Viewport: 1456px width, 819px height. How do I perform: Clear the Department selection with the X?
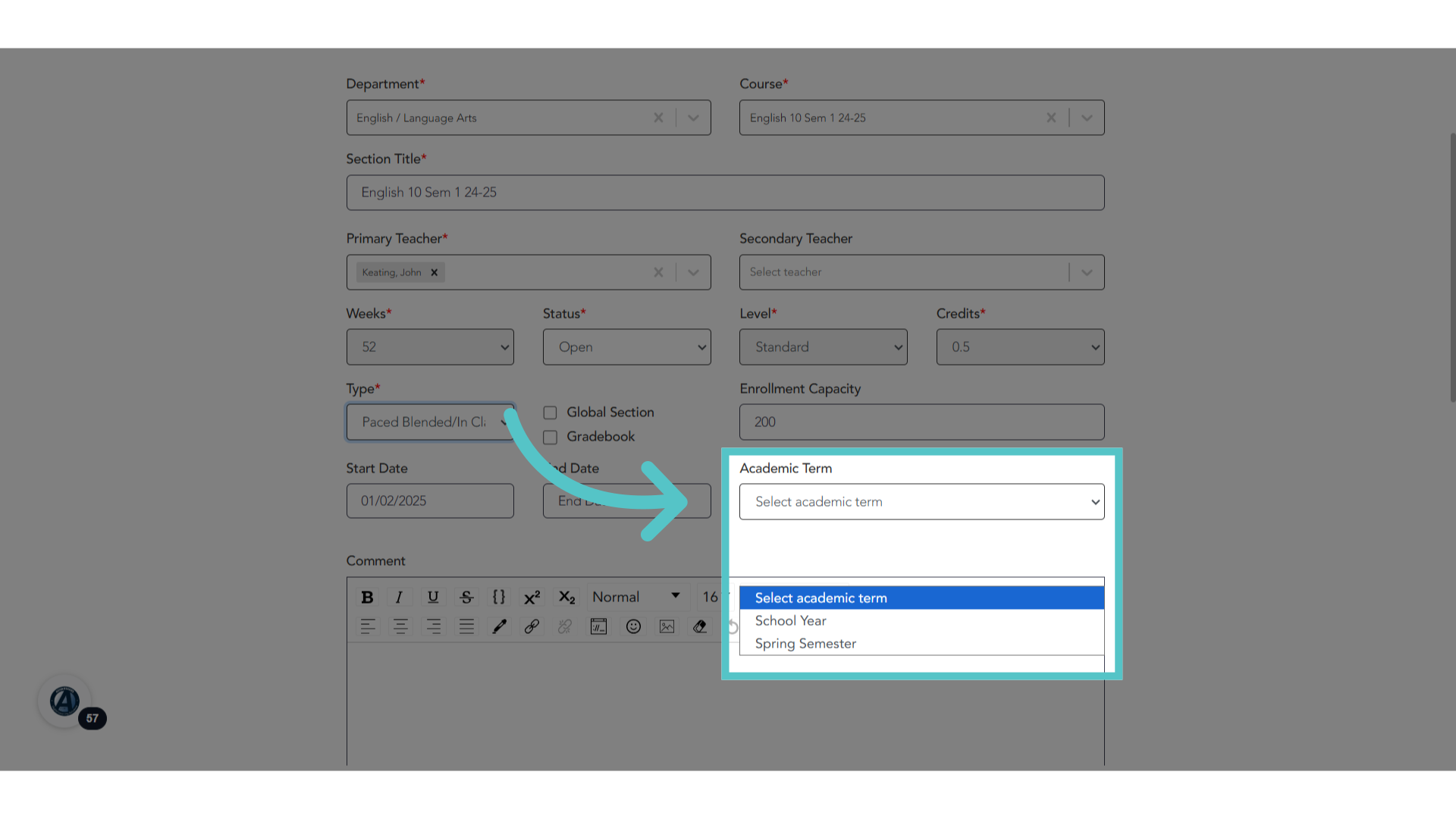[x=658, y=118]
